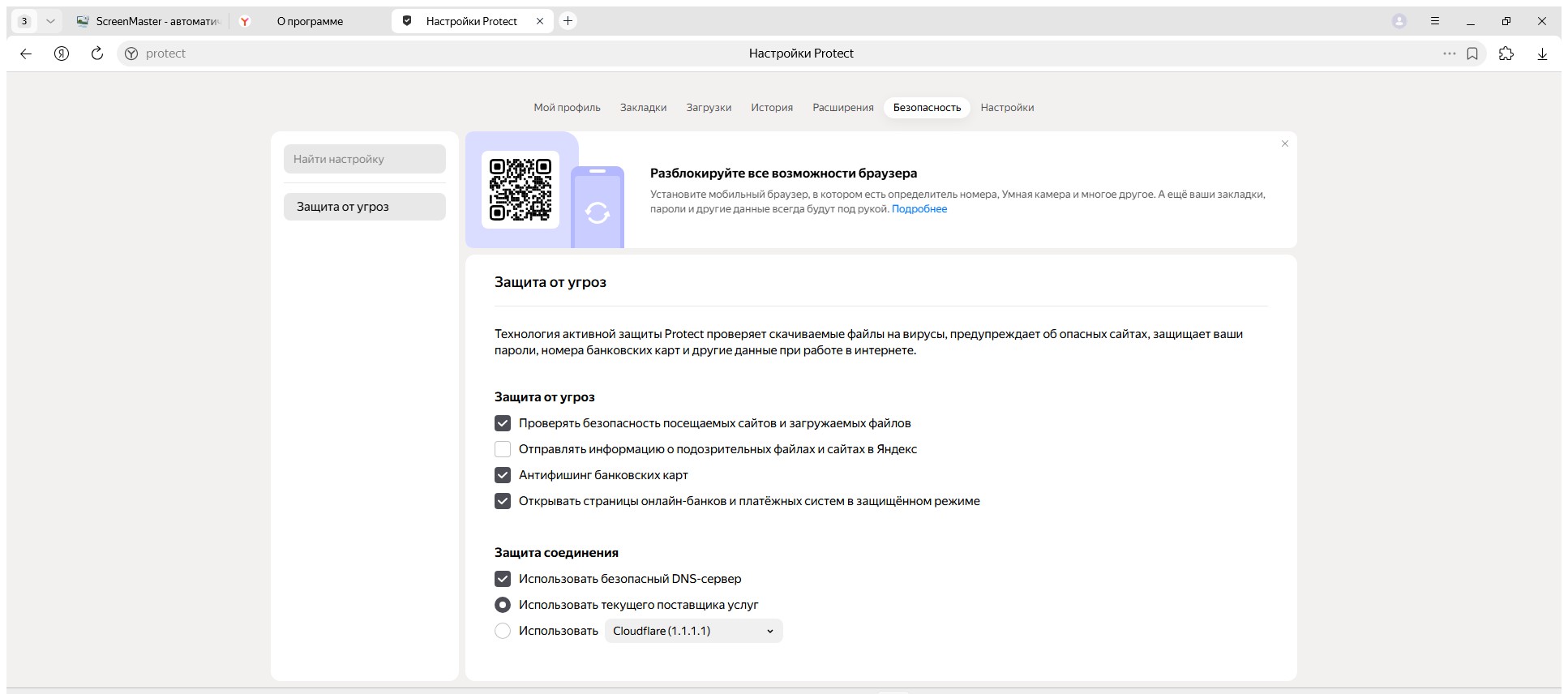Open the browser hamburger menu

coord(1435,21)
